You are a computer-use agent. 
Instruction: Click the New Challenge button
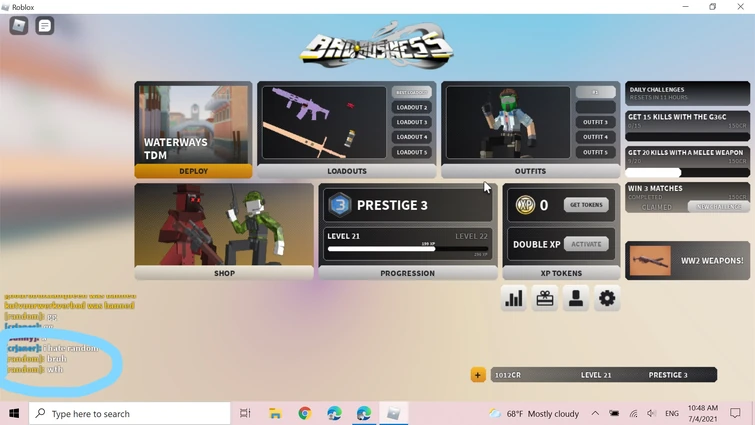718,207
